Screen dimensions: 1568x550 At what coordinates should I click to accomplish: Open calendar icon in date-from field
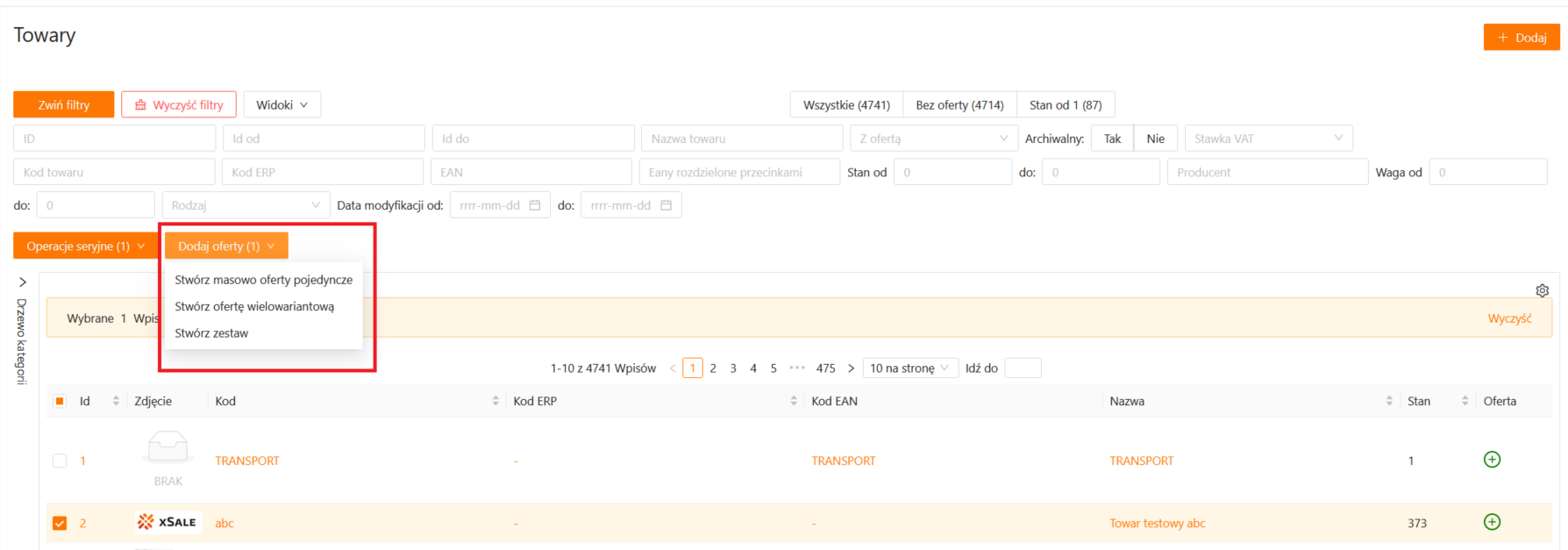pos(535,205)
